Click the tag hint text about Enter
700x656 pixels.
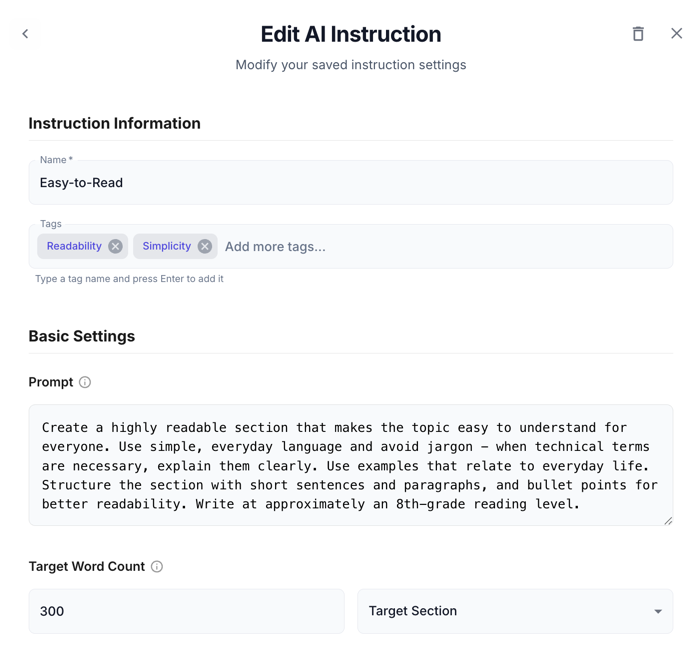129,279
